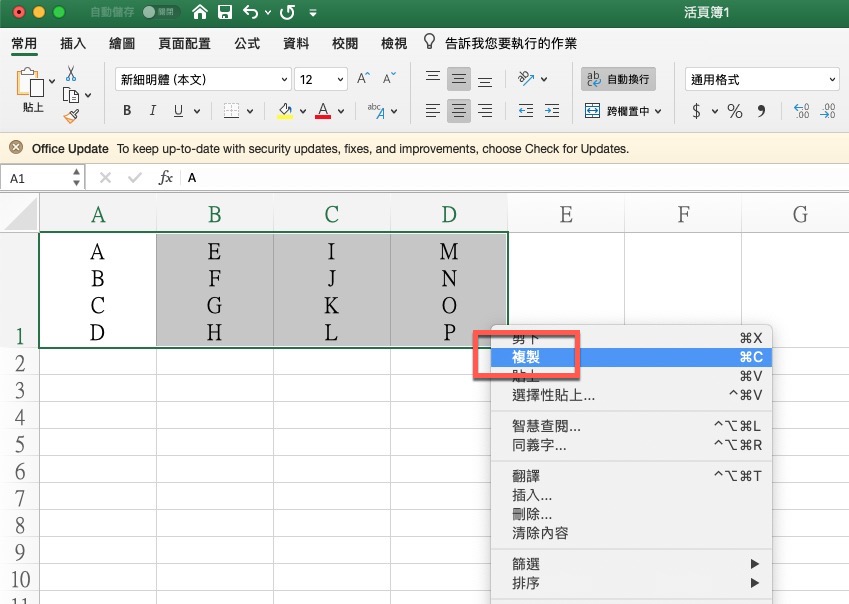The width and height of the screenshot is (849, 604).
Task: Click the Percent Style icon
Action: pos(735,111)
